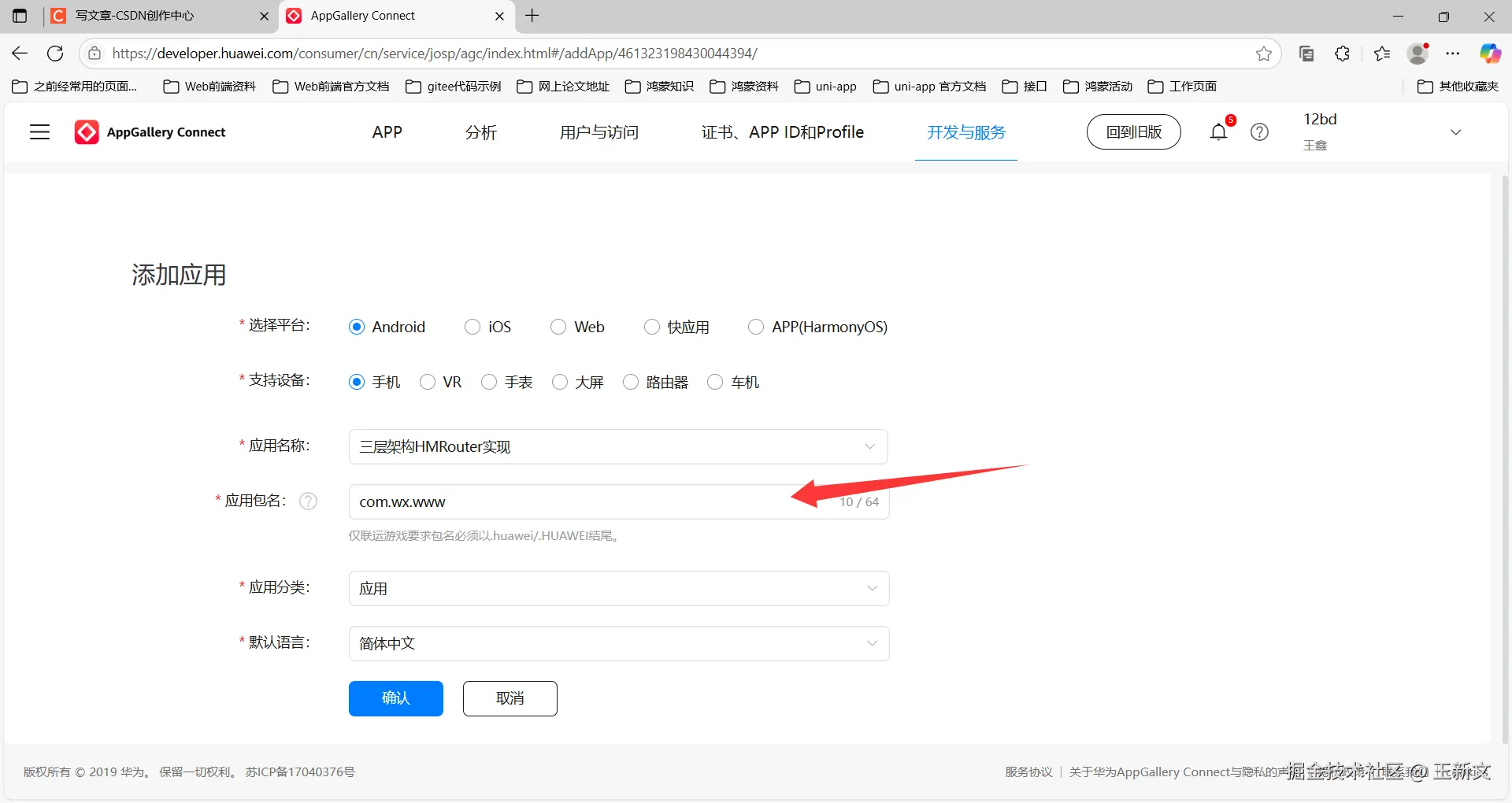Open the browser profile avatar
Image resolution: width=1512 pixels, height=803 pixels.
click(x=1418, y=54)
